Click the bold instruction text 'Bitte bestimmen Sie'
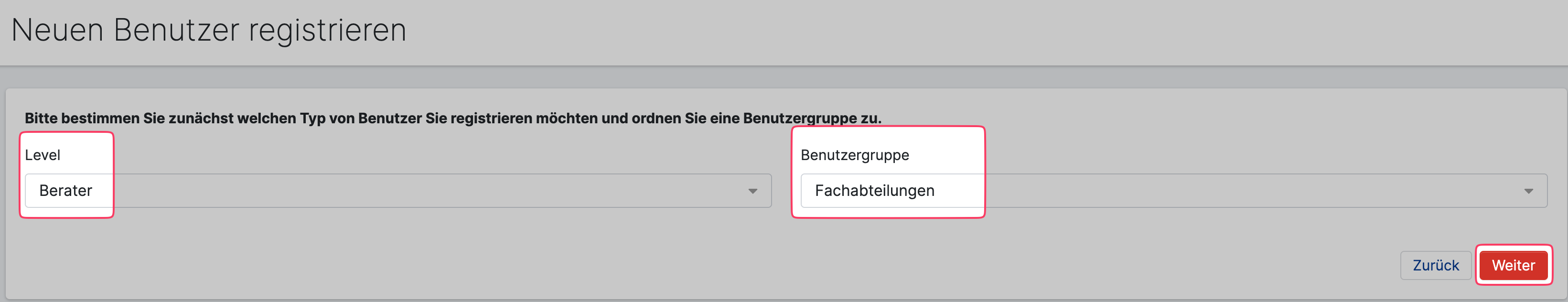Screen dimensions: 1568x302 point(94,118)
